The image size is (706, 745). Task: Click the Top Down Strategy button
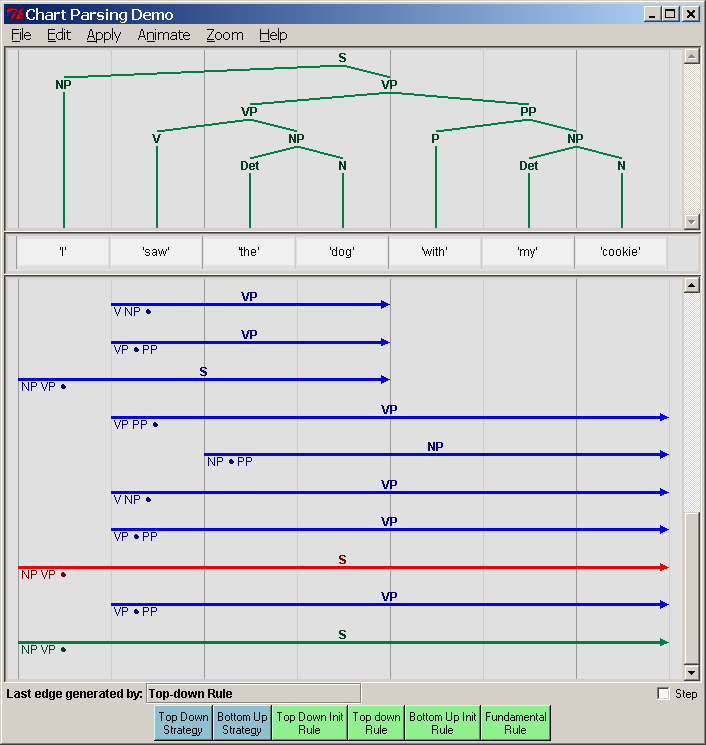183,723
